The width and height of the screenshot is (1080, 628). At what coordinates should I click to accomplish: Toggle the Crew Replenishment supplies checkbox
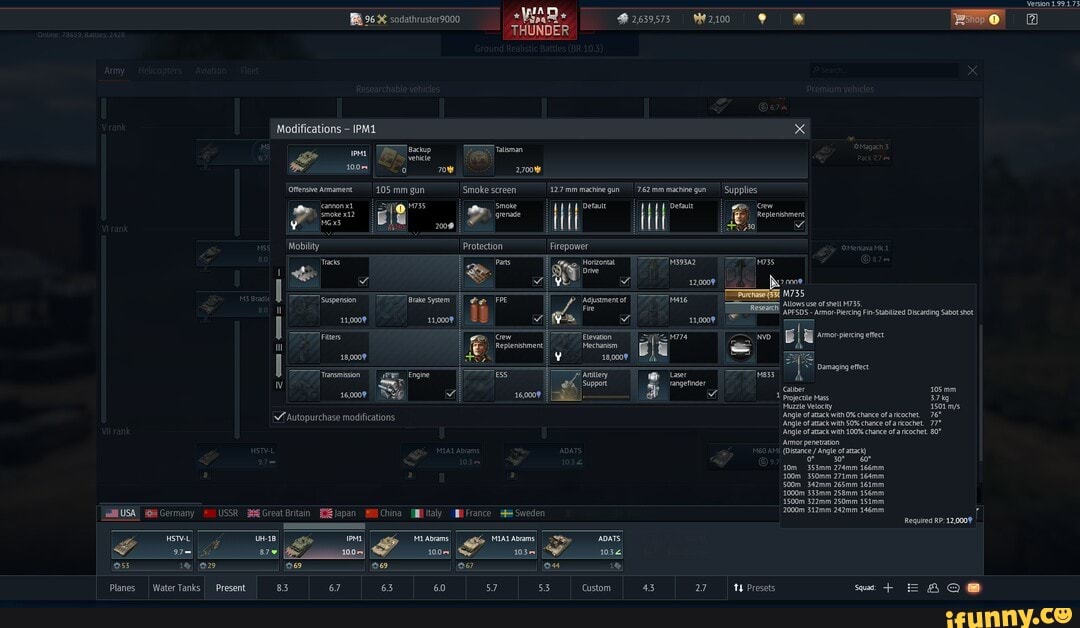[799, 225]
